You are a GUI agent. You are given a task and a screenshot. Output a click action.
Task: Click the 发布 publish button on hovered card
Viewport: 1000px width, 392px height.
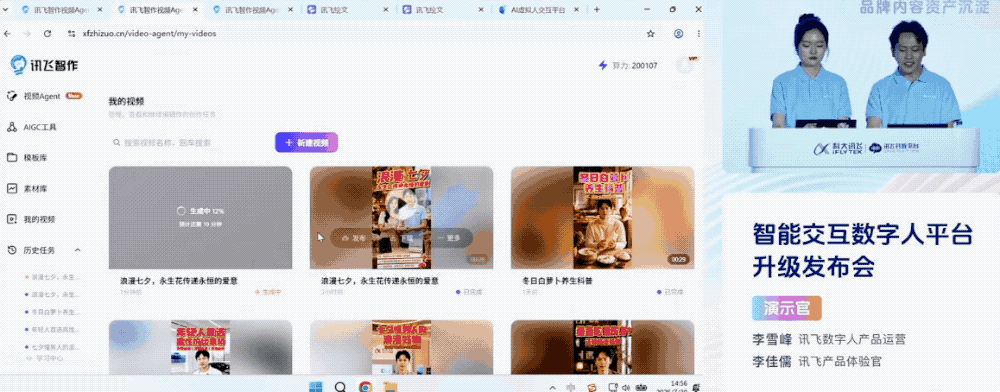(x=354, y=238)
